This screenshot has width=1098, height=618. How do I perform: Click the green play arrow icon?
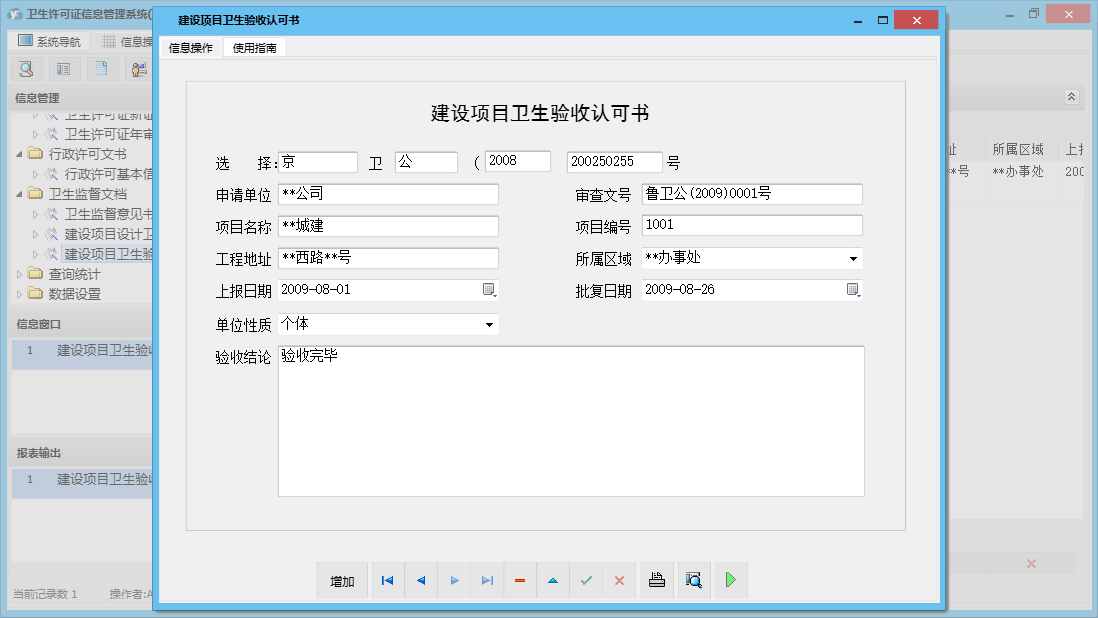coord(731,580)
